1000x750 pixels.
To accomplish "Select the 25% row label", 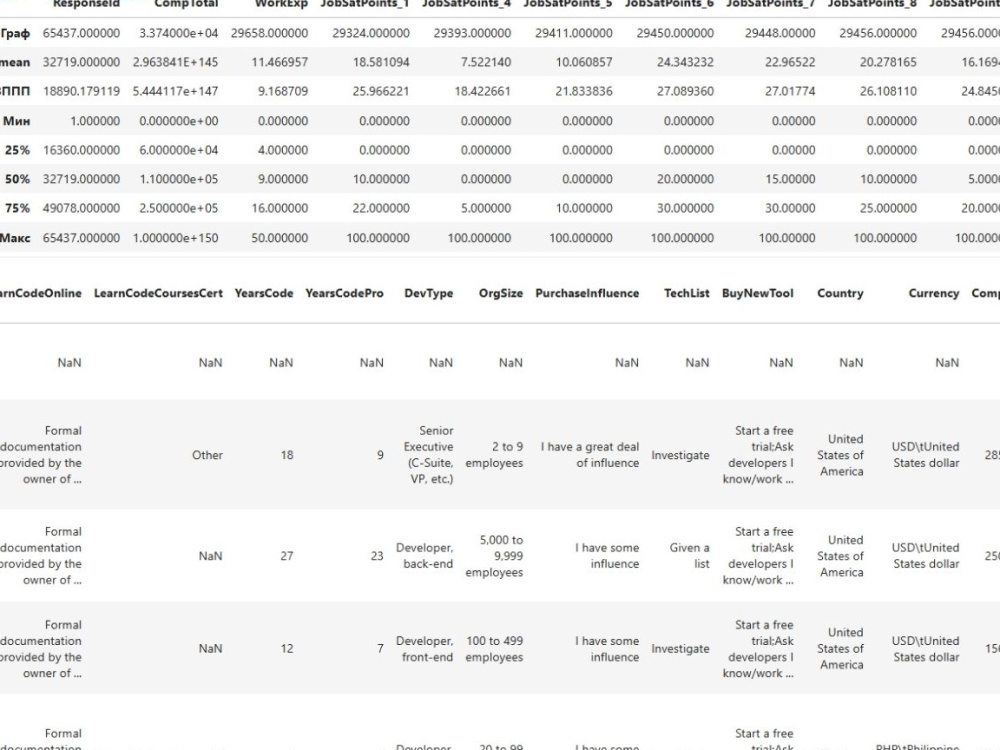I will tap(17, 151).
